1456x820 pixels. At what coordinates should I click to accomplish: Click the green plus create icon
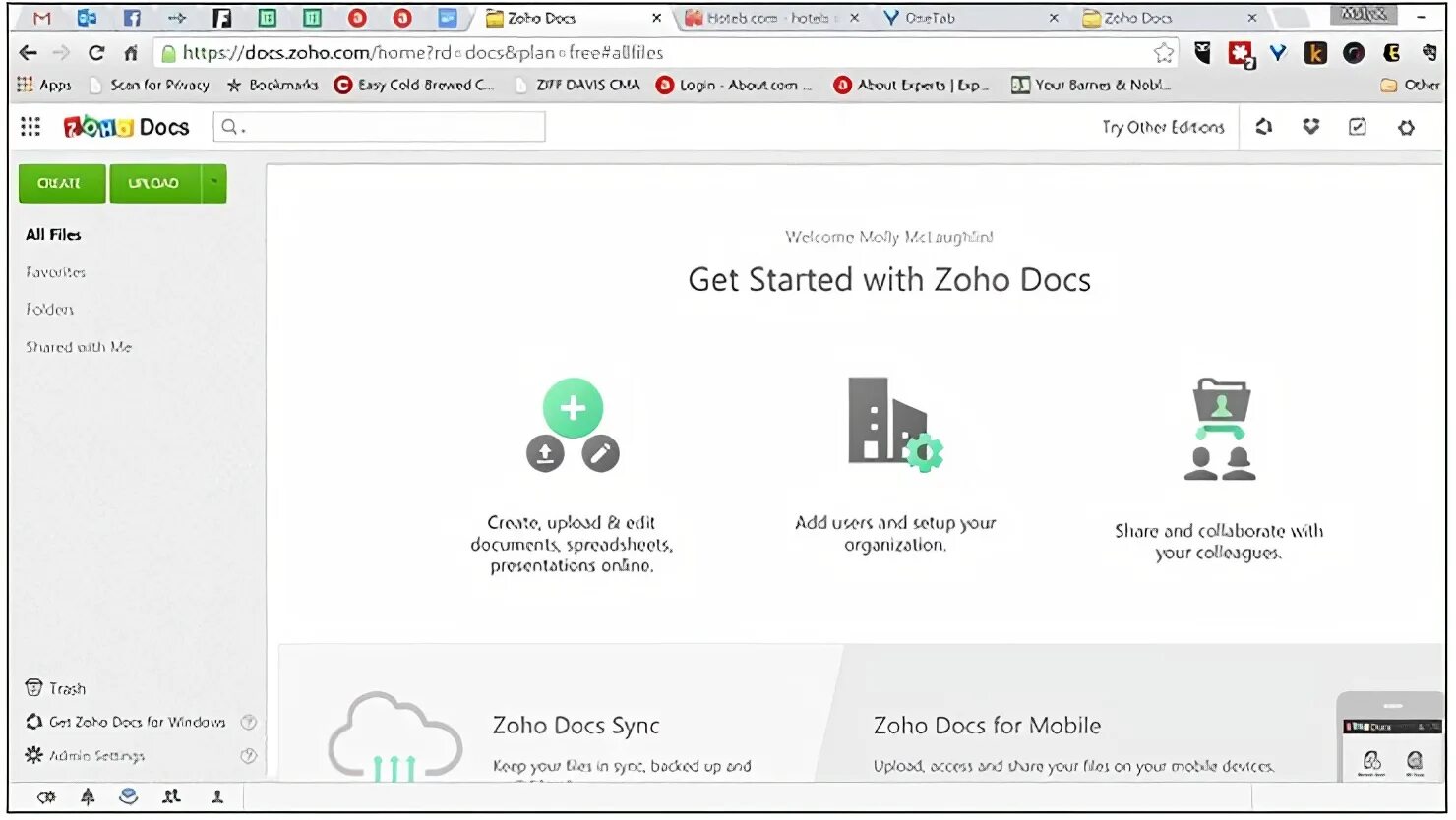click(x=573, y=408)
